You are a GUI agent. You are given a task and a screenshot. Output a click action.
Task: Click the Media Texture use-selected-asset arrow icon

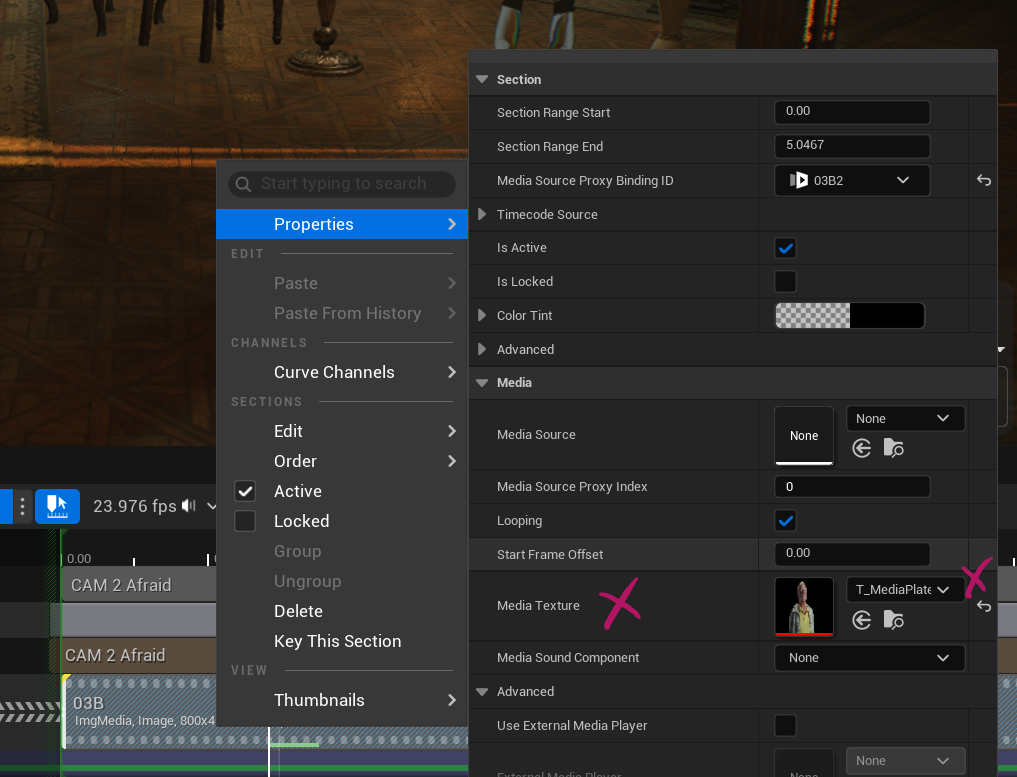[x=861, y=621]
